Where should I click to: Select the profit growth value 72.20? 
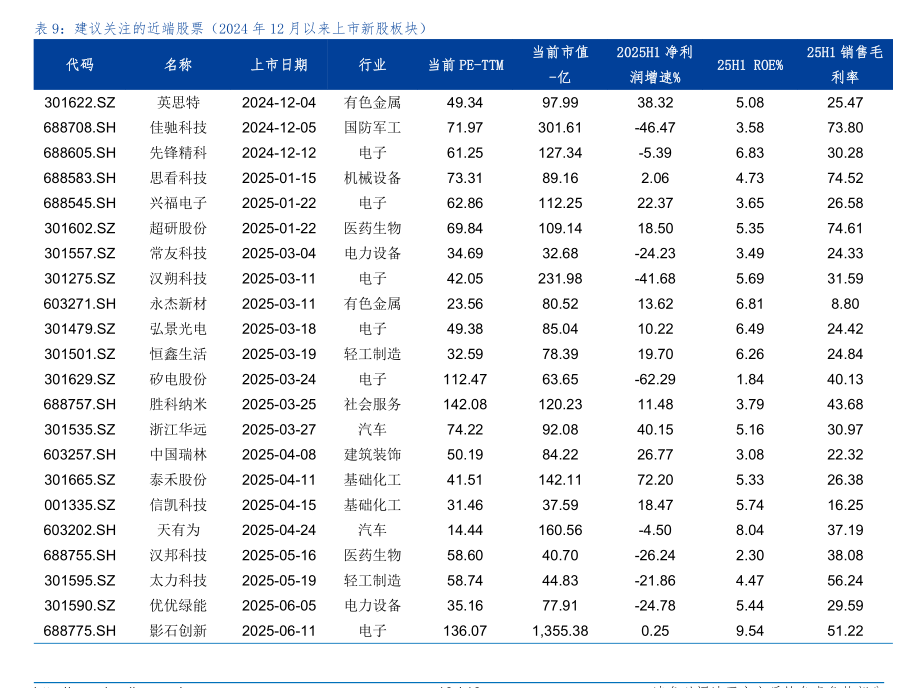[655, 479]
